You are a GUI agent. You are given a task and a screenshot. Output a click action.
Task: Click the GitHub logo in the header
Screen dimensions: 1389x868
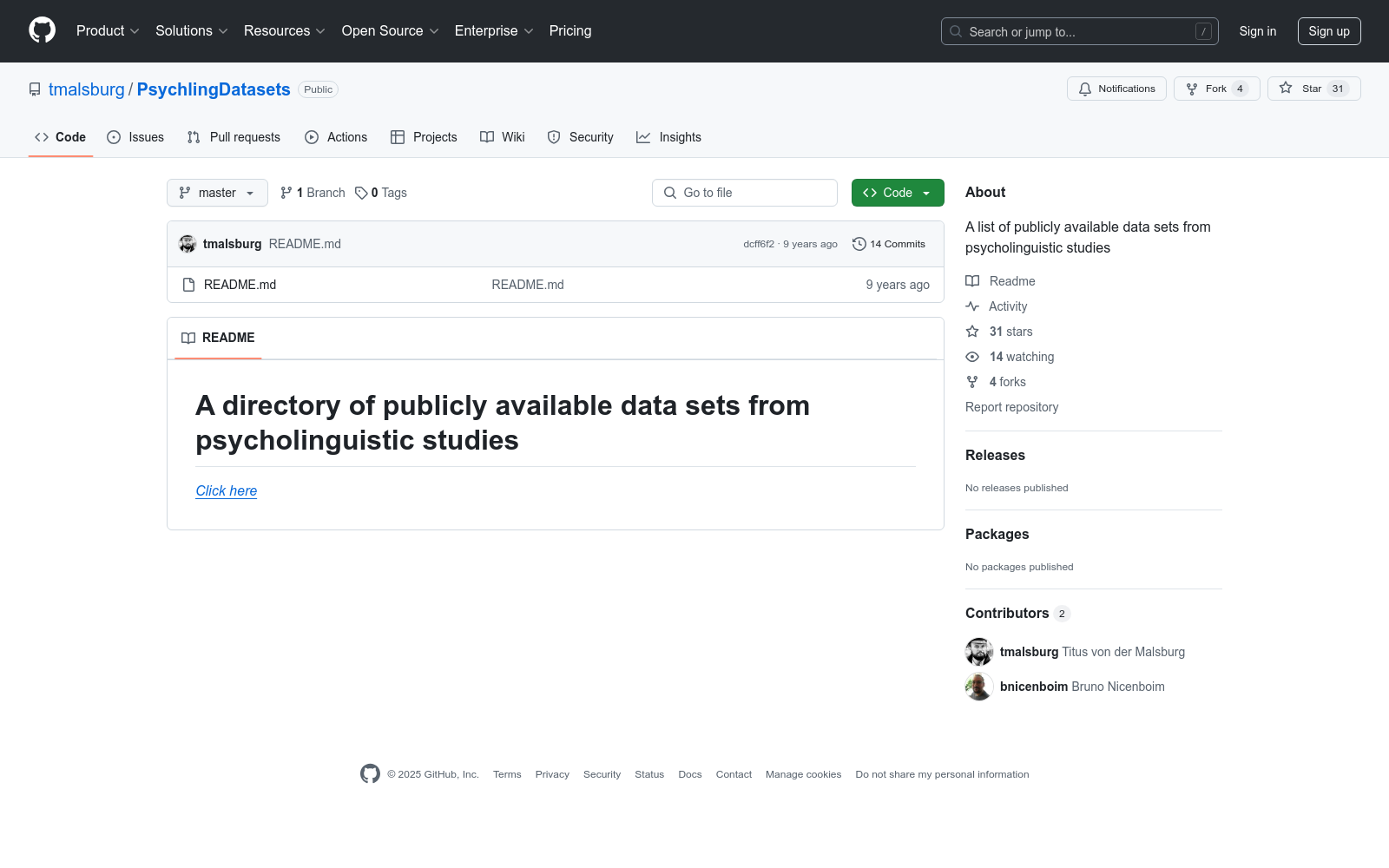pos(42,30)
